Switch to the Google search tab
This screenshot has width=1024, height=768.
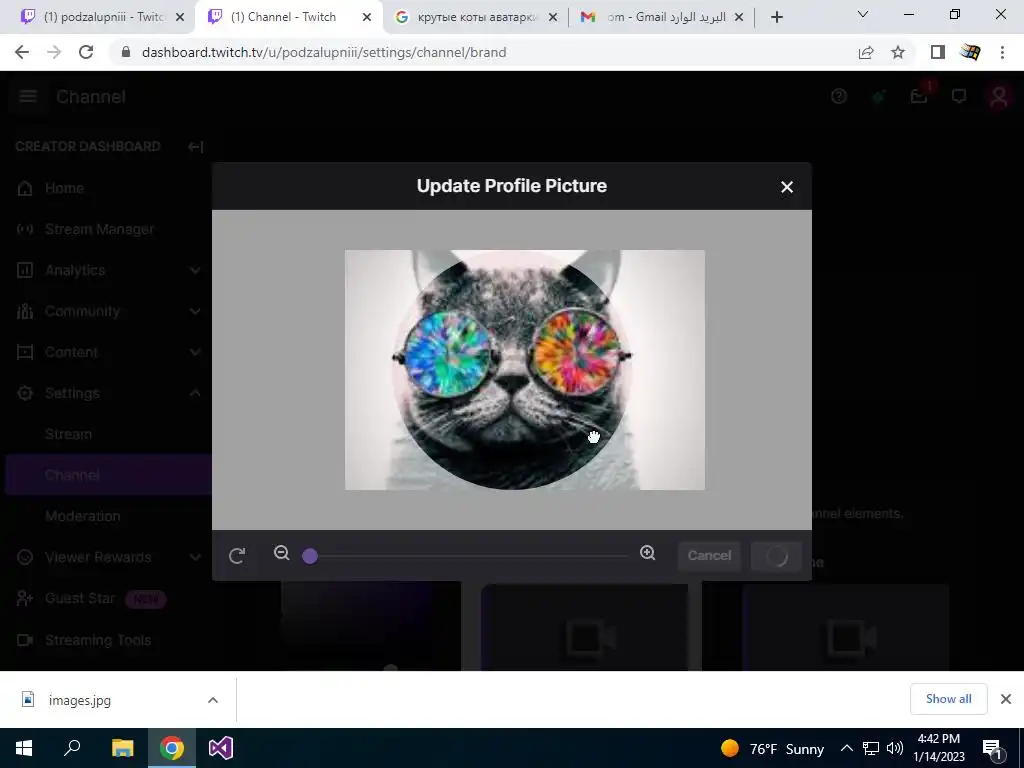click(477, 17)
